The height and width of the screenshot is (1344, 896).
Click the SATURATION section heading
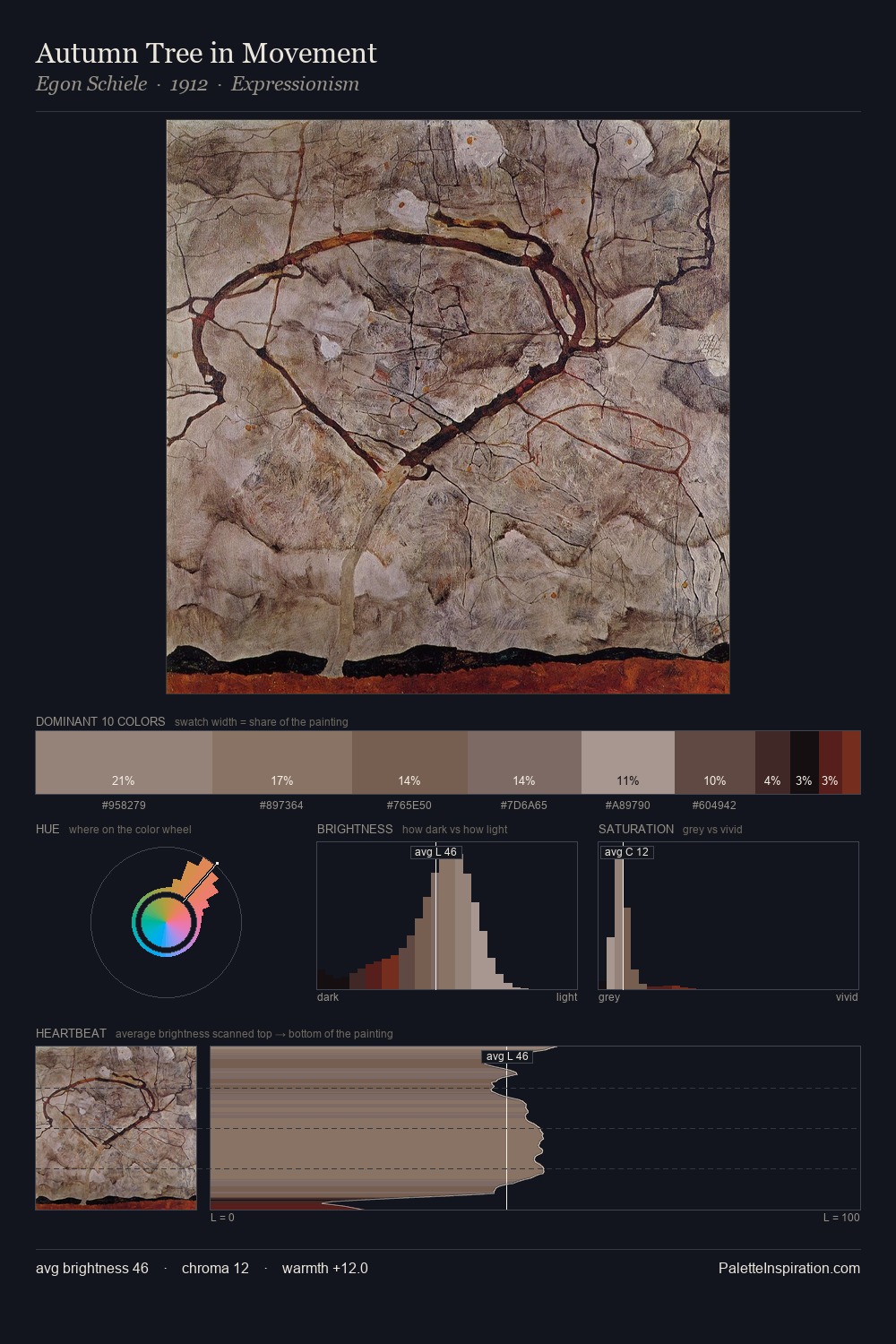[x=636, y=829]
